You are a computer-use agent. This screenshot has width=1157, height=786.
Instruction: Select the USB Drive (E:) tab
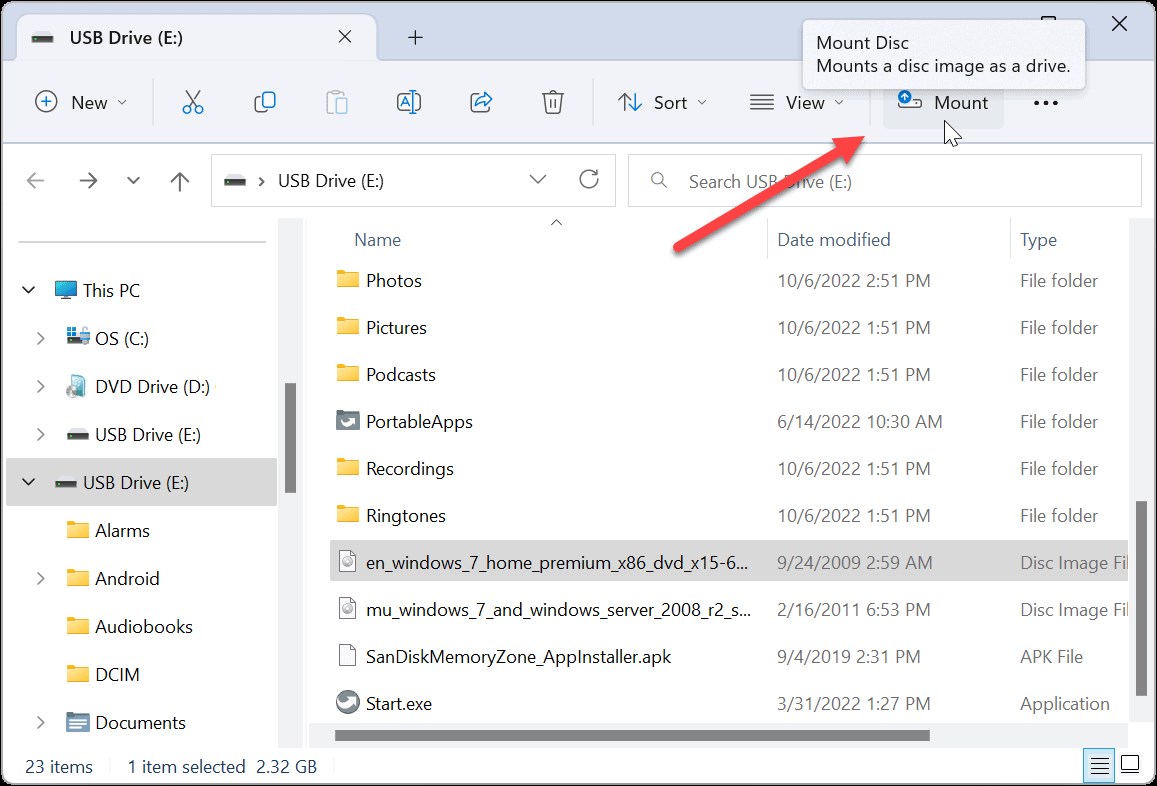coord(150,36)
